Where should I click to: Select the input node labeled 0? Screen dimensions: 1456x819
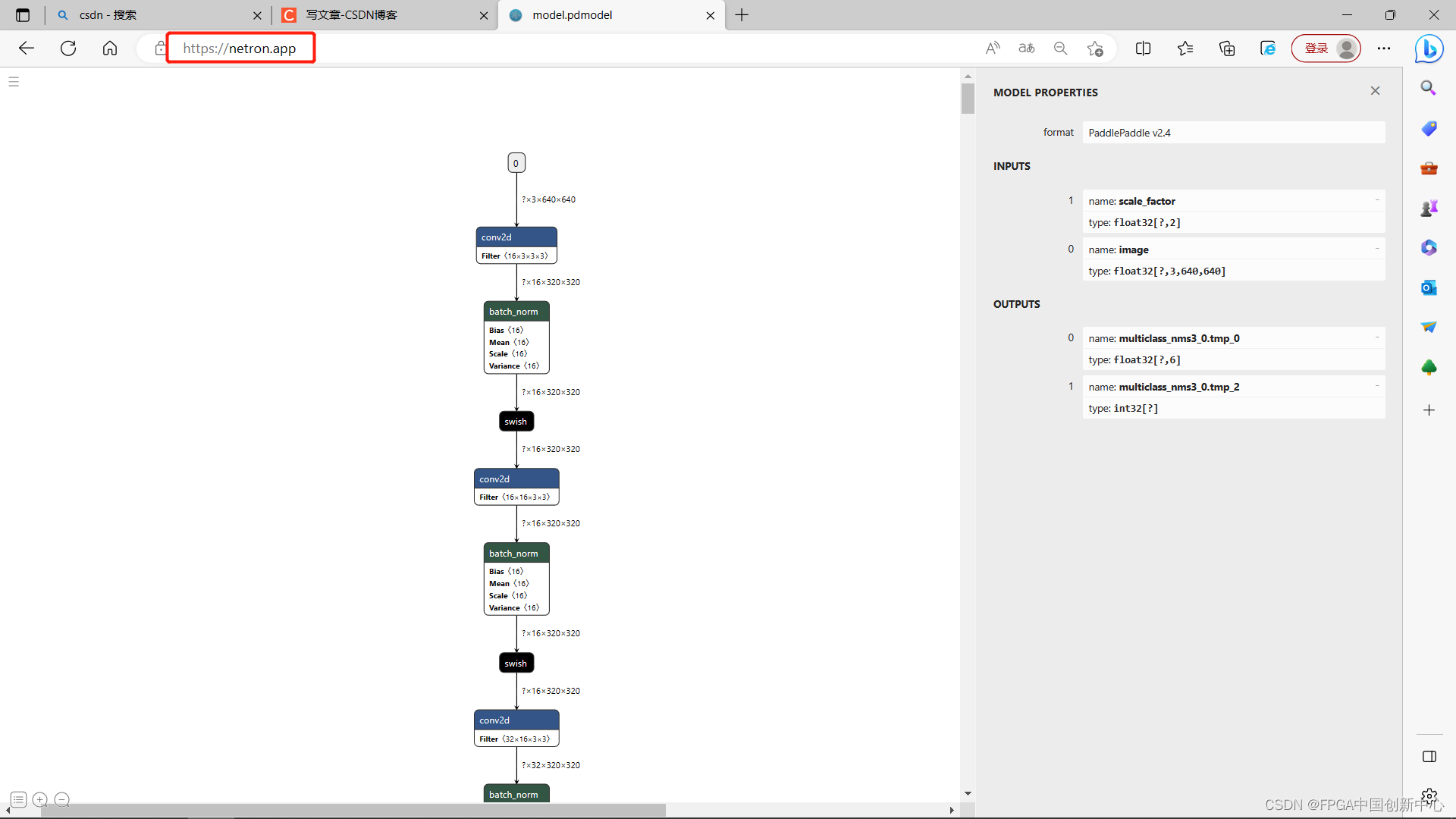coord(516,163)
